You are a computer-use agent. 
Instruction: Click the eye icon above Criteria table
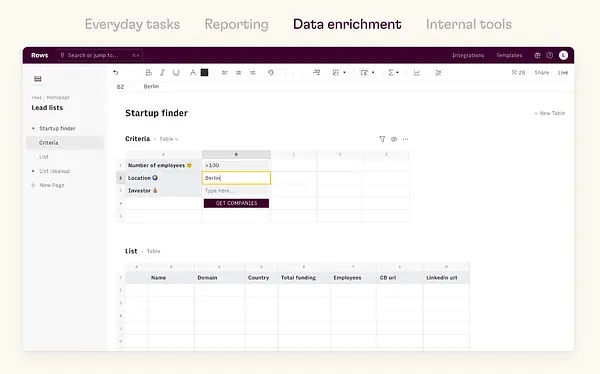394,139
